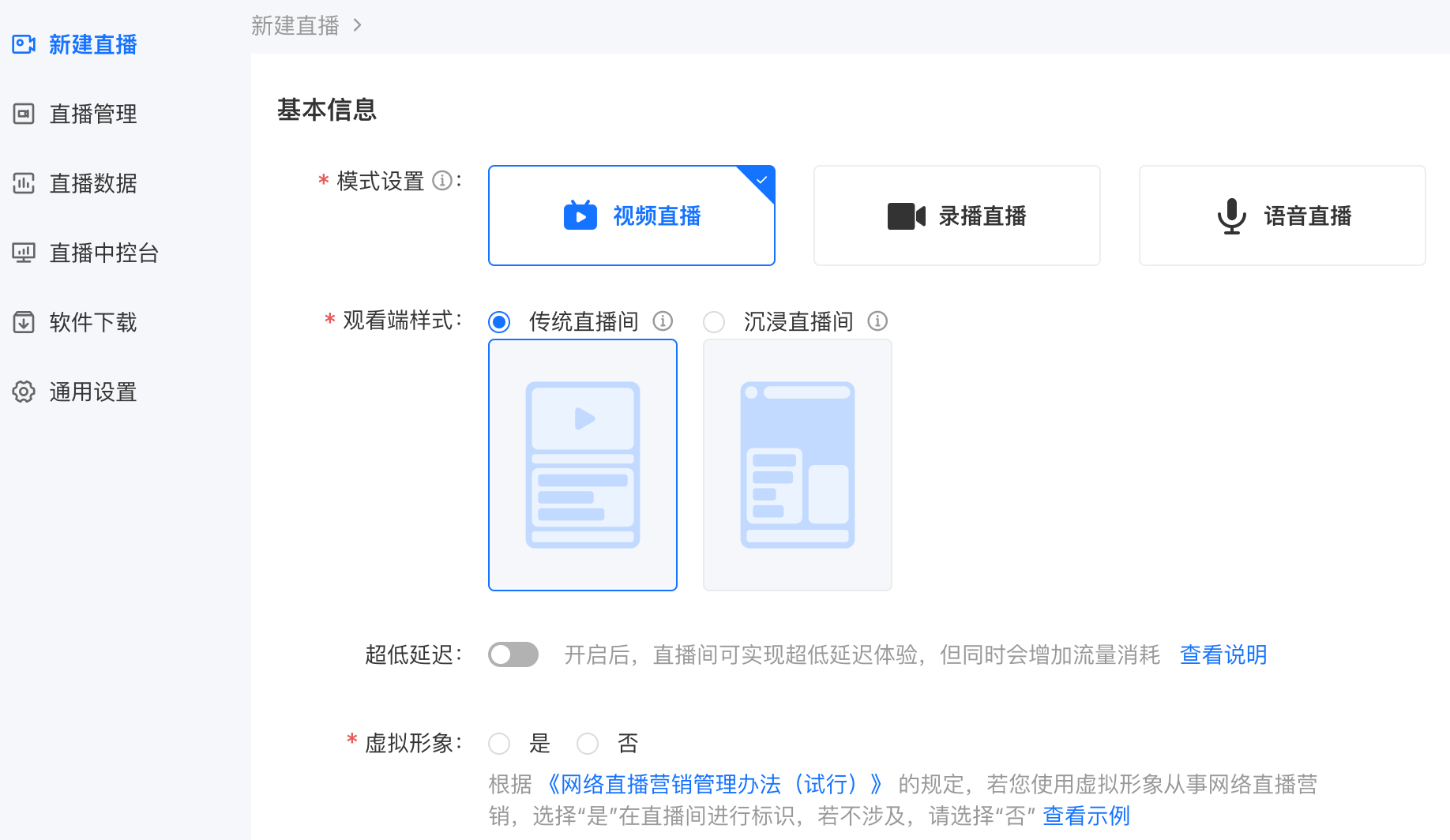This screenshot has height=840, width=1450.
Task: Choose the 沉浸直播间 layout thumbnail
Action: (x=798, y=465)
